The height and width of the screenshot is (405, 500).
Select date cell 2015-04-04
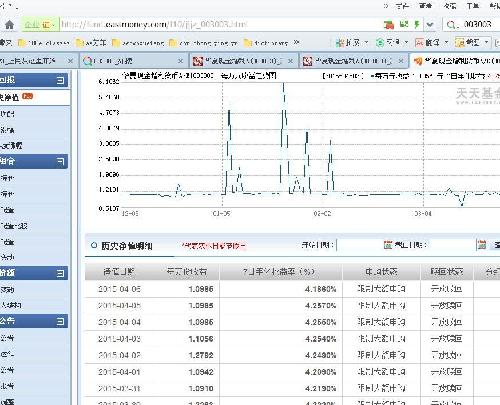pos(119,322)
